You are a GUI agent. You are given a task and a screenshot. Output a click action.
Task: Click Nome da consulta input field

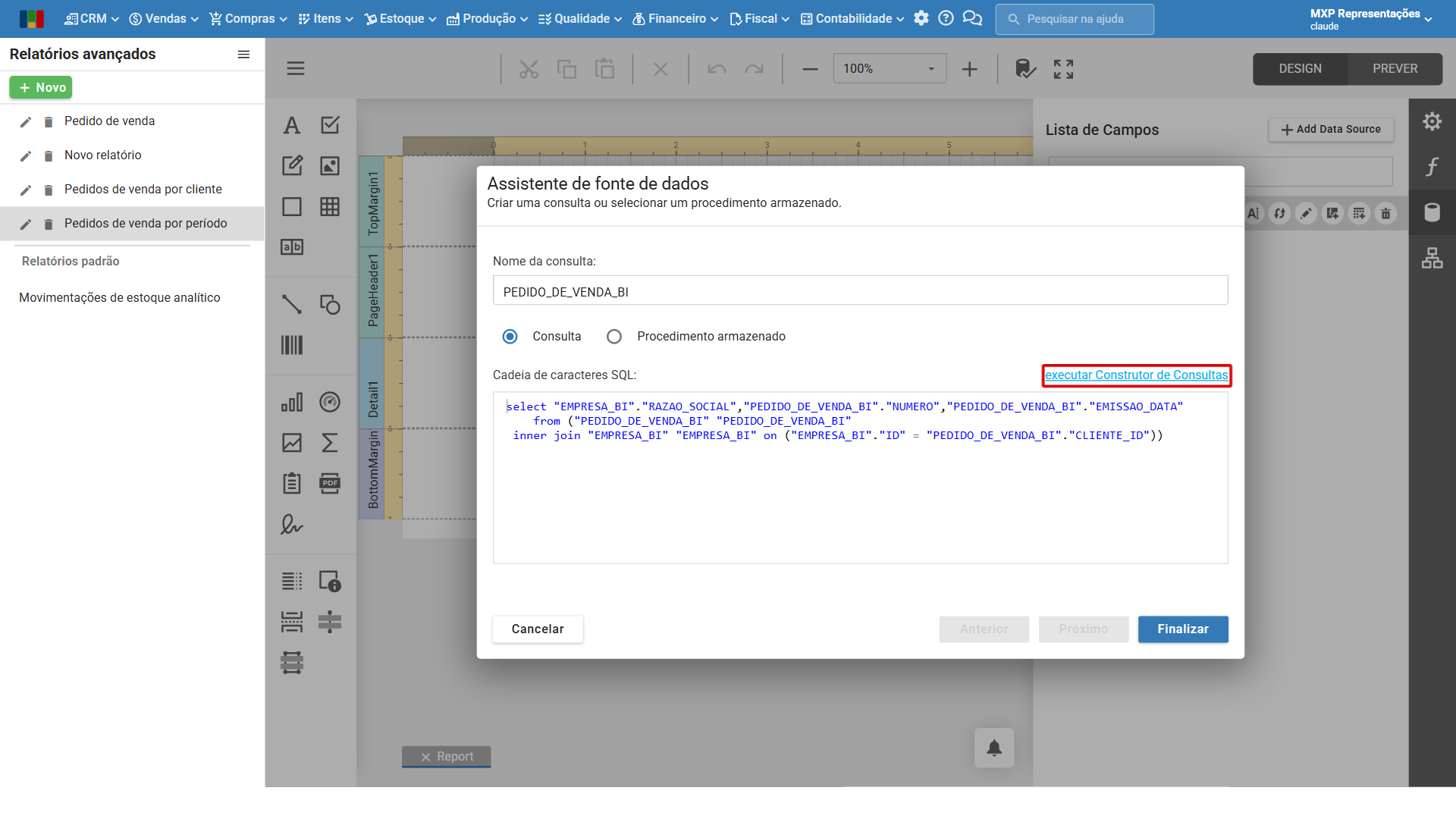point(860,292)
